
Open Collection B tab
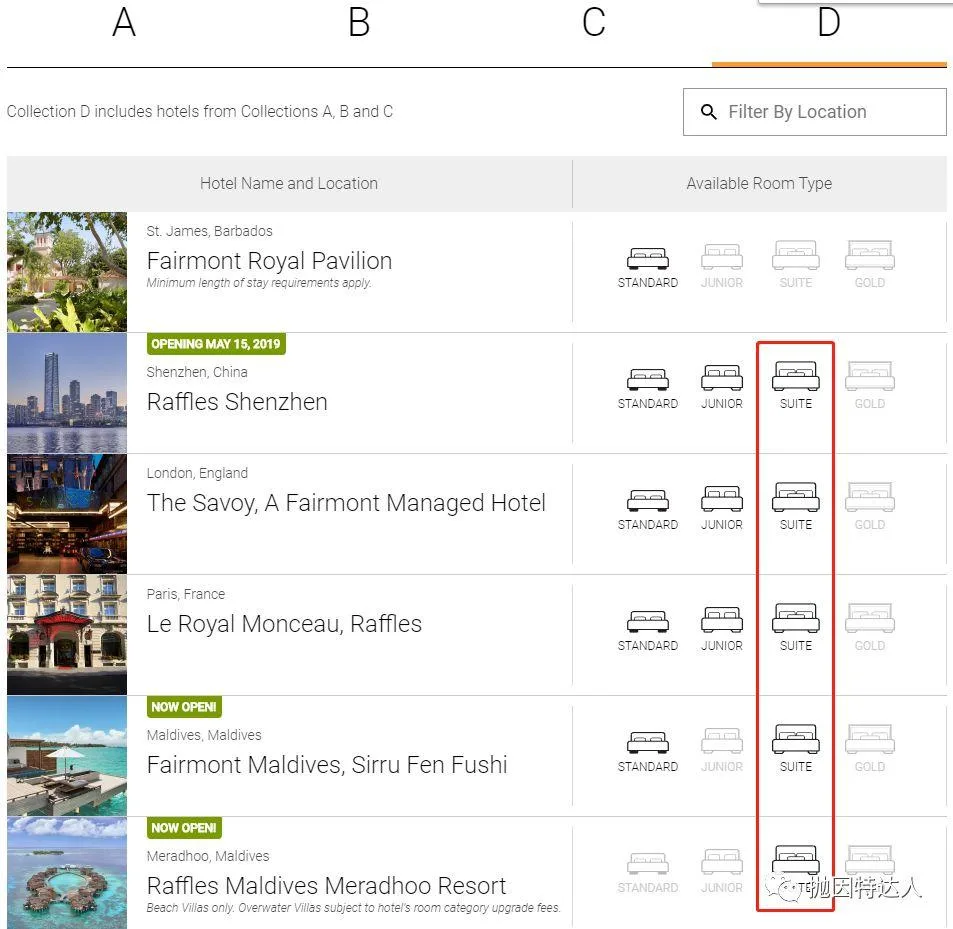click(359, 23)
